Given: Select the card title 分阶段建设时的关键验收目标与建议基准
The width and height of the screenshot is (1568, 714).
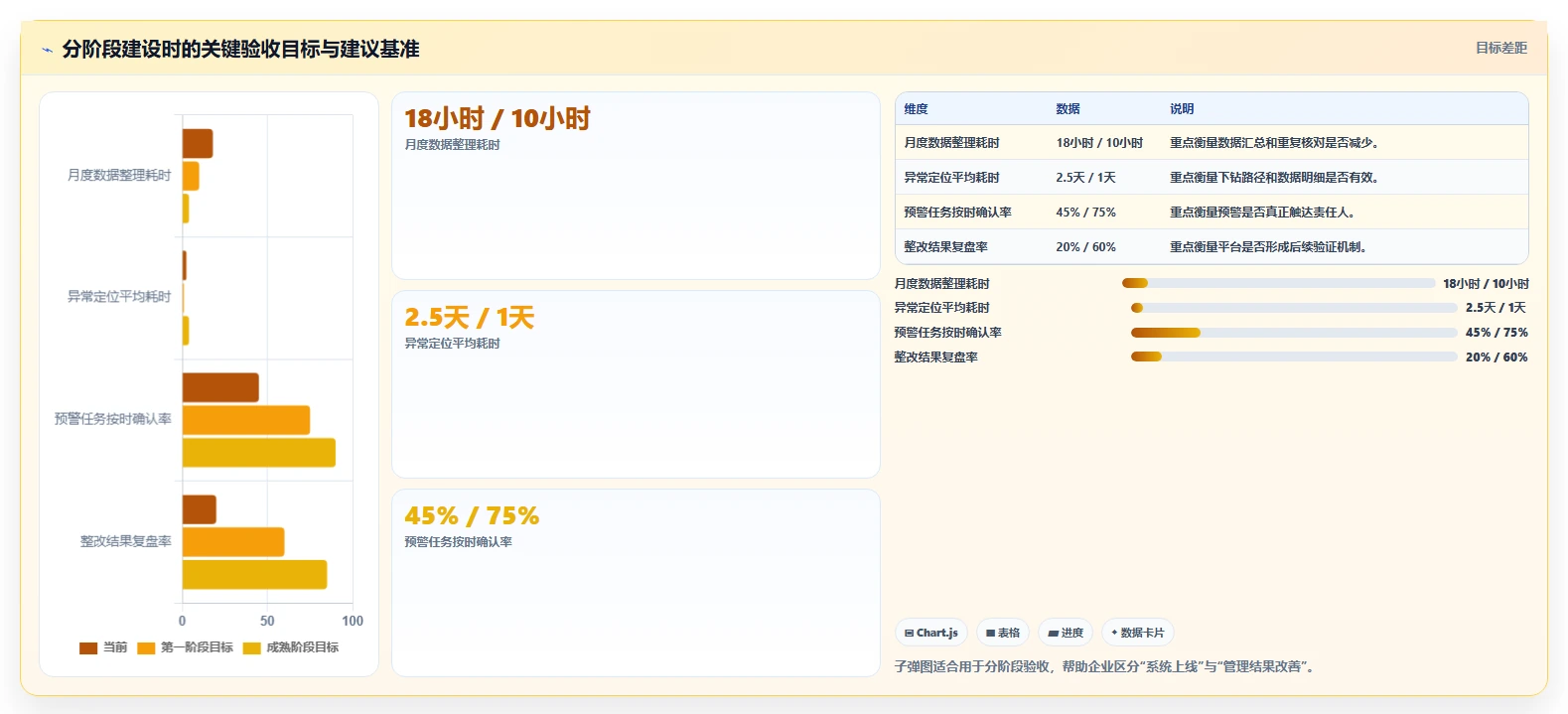Looking at the screenshot, I should [x=240, y=49].
